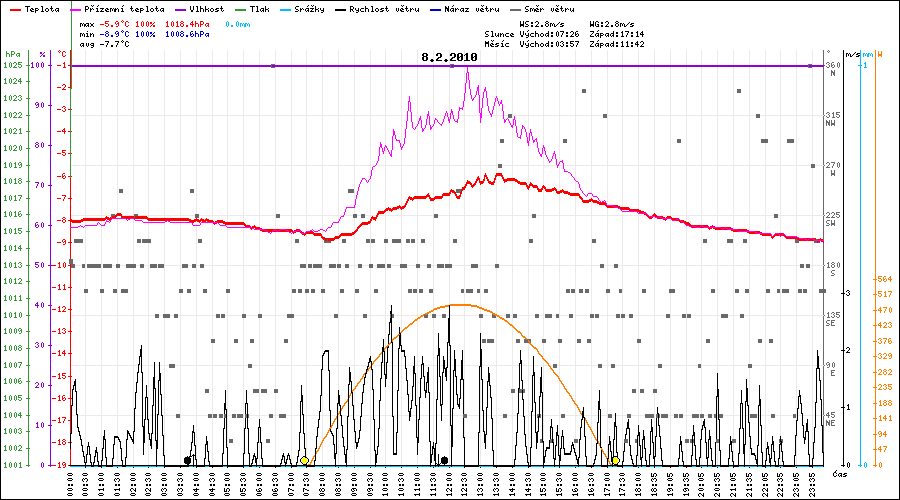Click the max temperature value -5.9°C
The width and height of the screenshot is (900, 500).
(117, 22)
